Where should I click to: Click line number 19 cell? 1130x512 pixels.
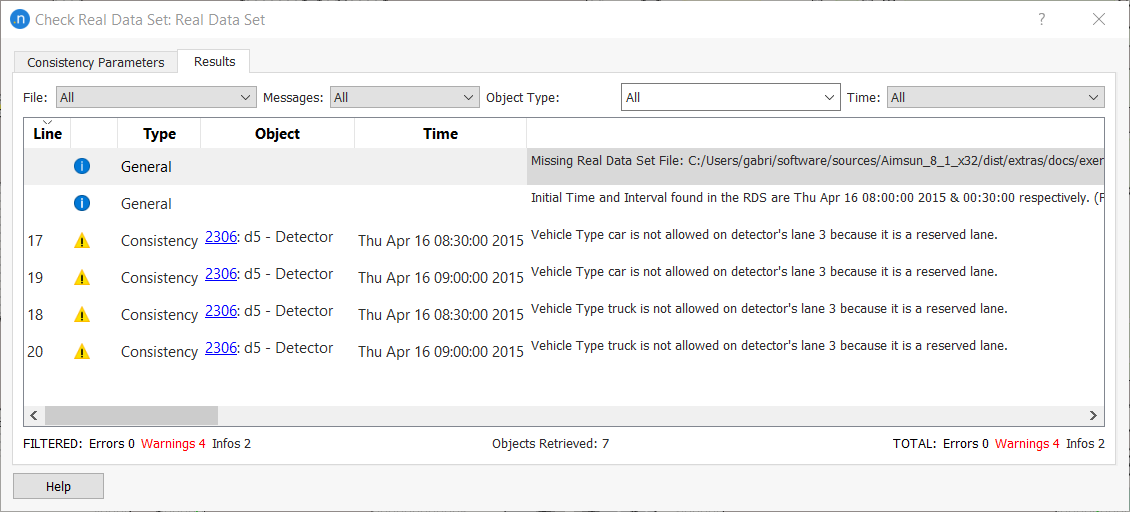(35, 278)
